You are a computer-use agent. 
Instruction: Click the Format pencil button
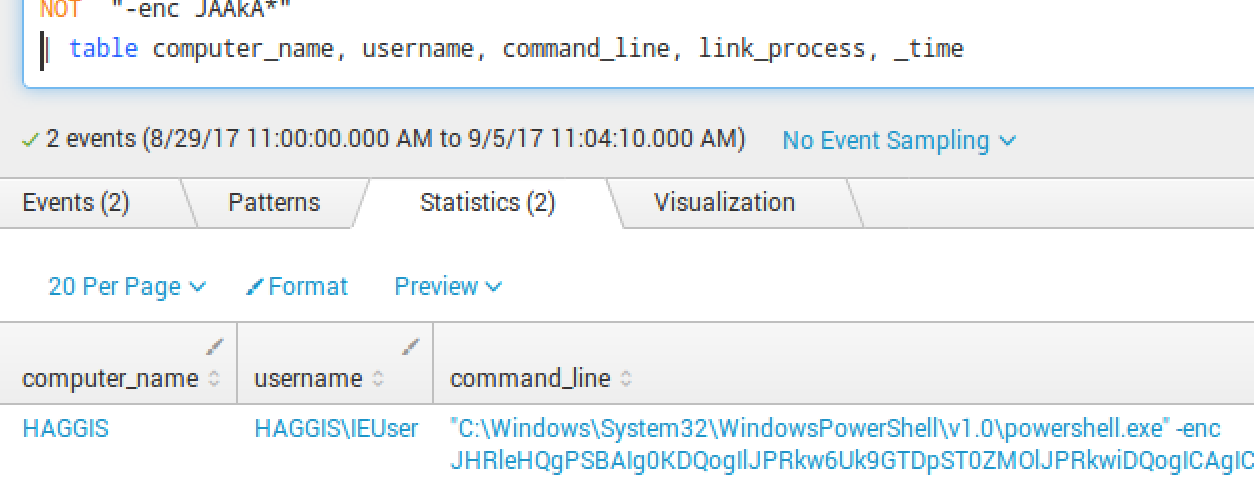click(297, 287)
